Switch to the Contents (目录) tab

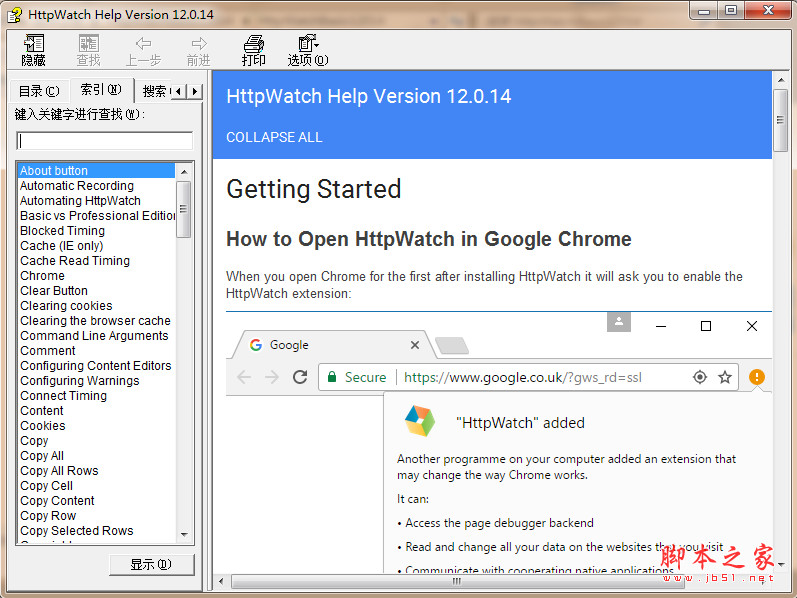39,91
